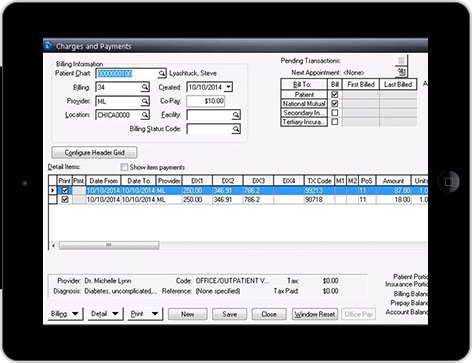The width and height of the screenshot is (472, 363).
Task: Click the scrollbar left arrow of detail grid
Action: click(x=53, y=246)
